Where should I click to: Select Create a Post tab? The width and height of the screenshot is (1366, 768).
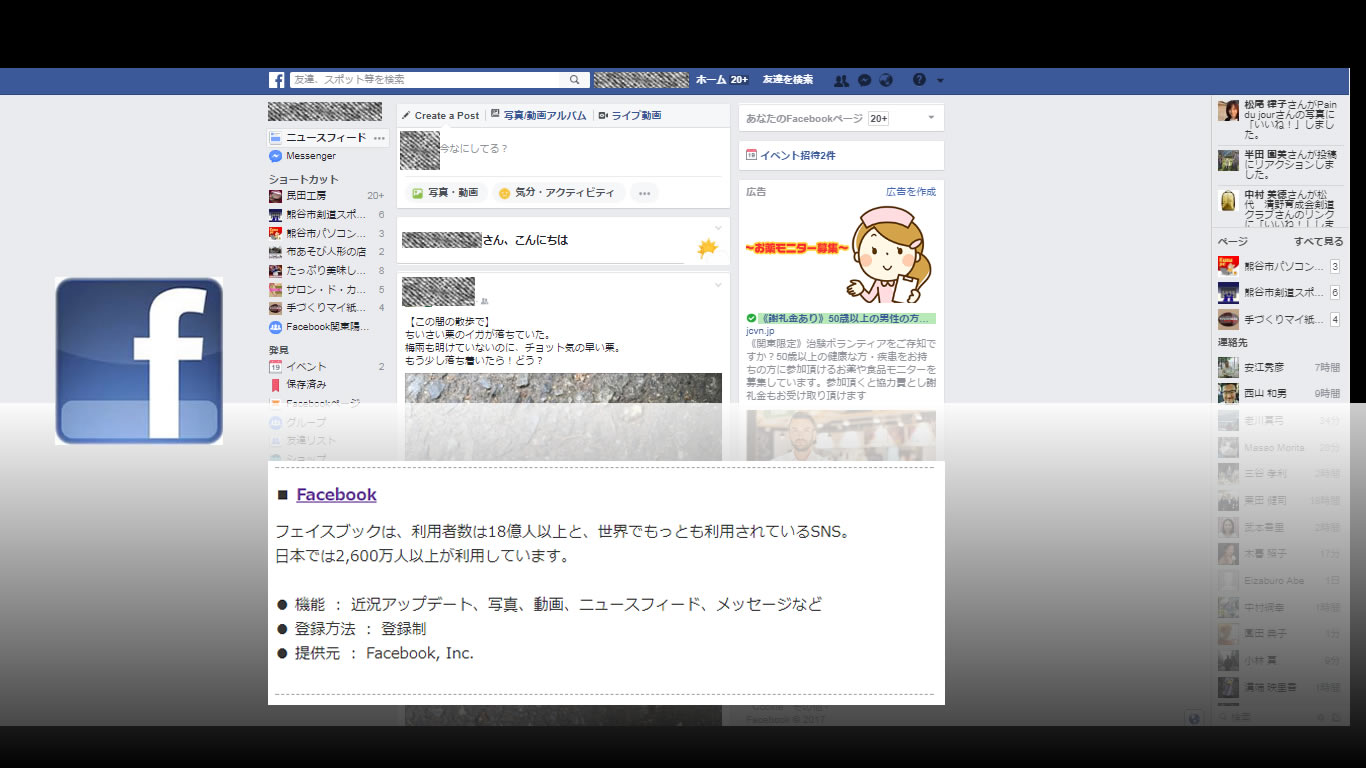[440, 116]
